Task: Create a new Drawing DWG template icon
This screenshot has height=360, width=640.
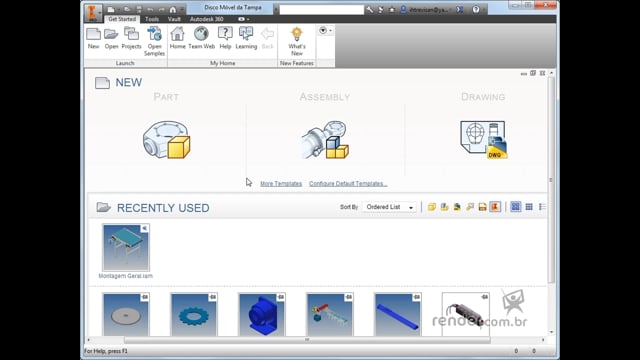Action: coord(483,140)
